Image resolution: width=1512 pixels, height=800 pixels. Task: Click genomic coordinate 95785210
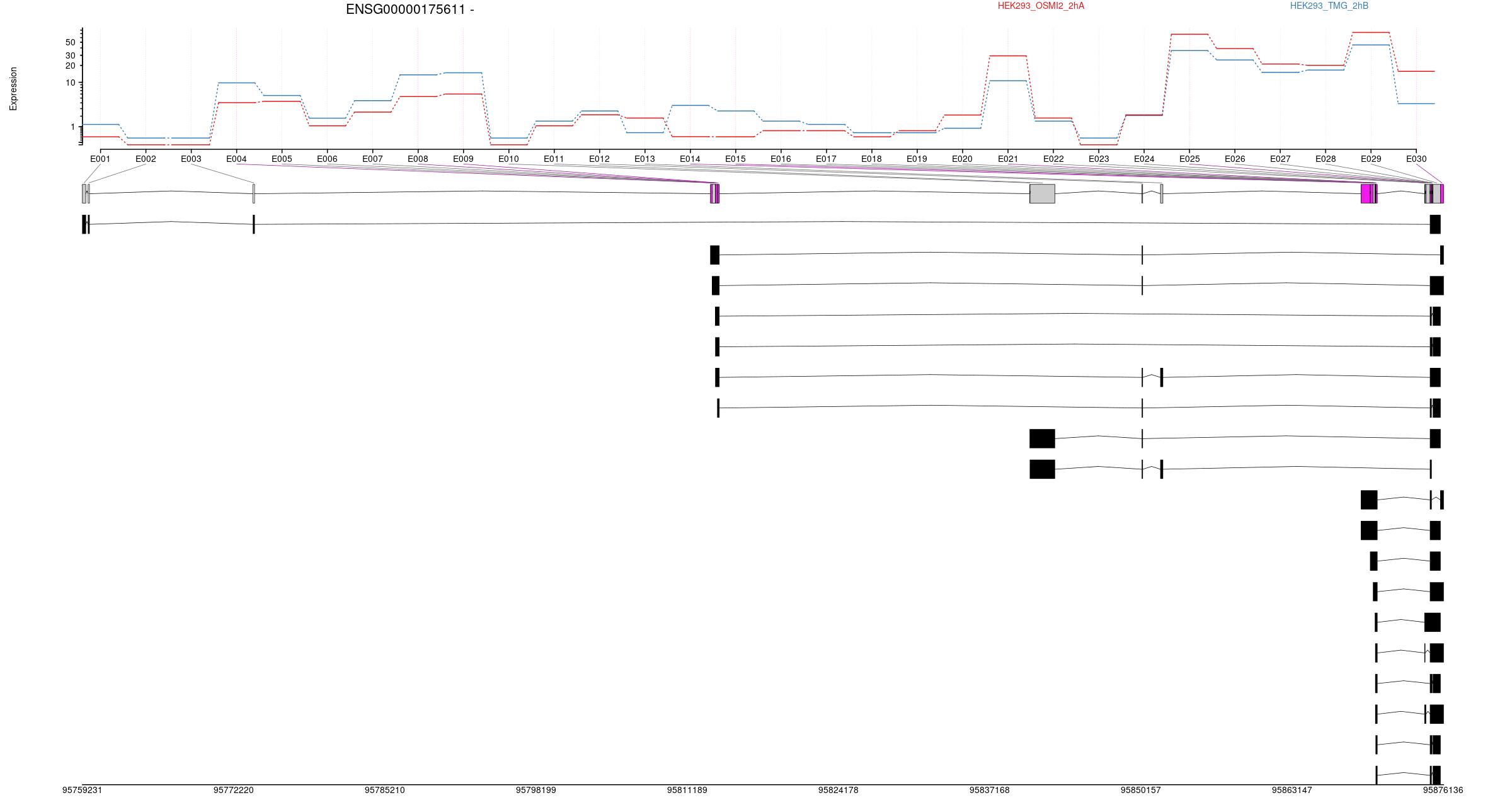(x=384, y=790)
